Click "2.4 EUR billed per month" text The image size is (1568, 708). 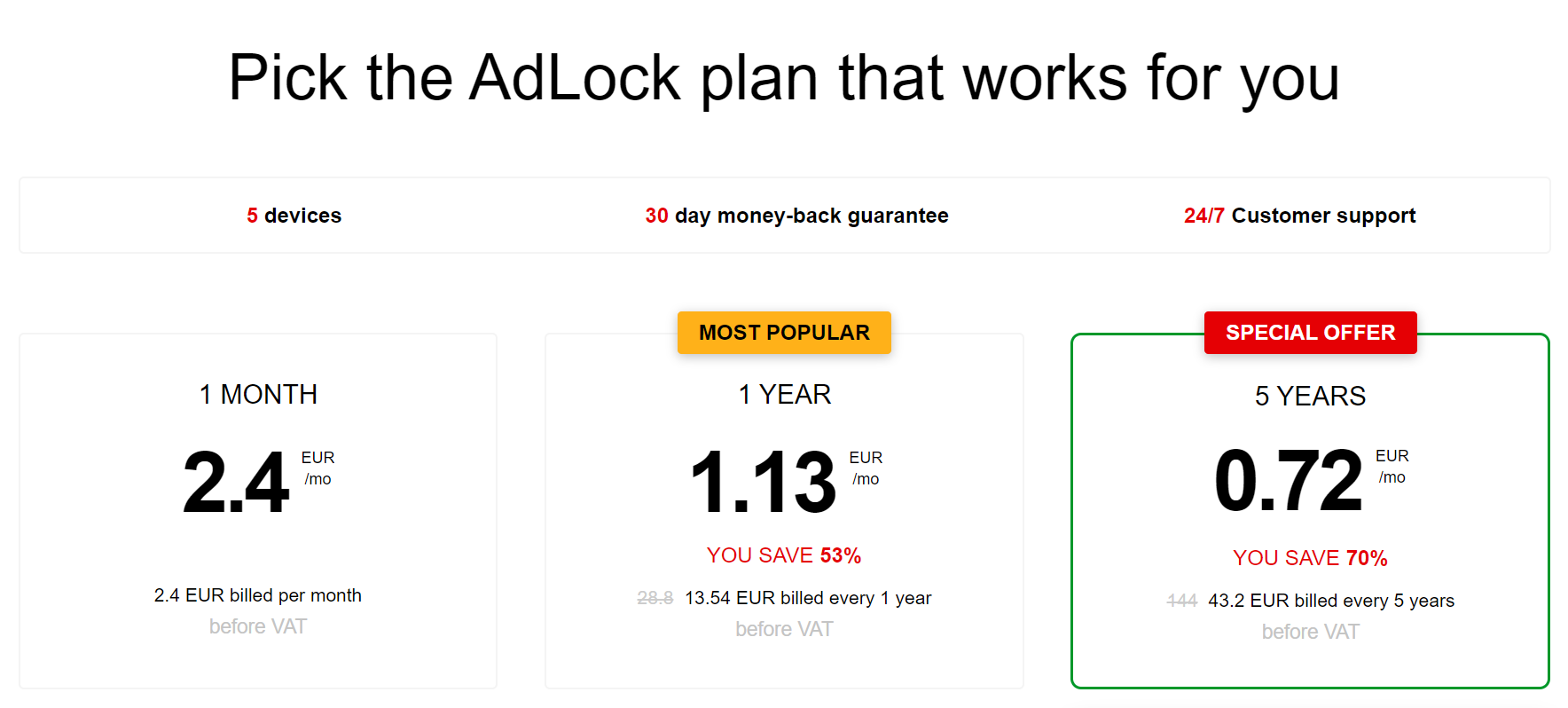click(258, 595)
